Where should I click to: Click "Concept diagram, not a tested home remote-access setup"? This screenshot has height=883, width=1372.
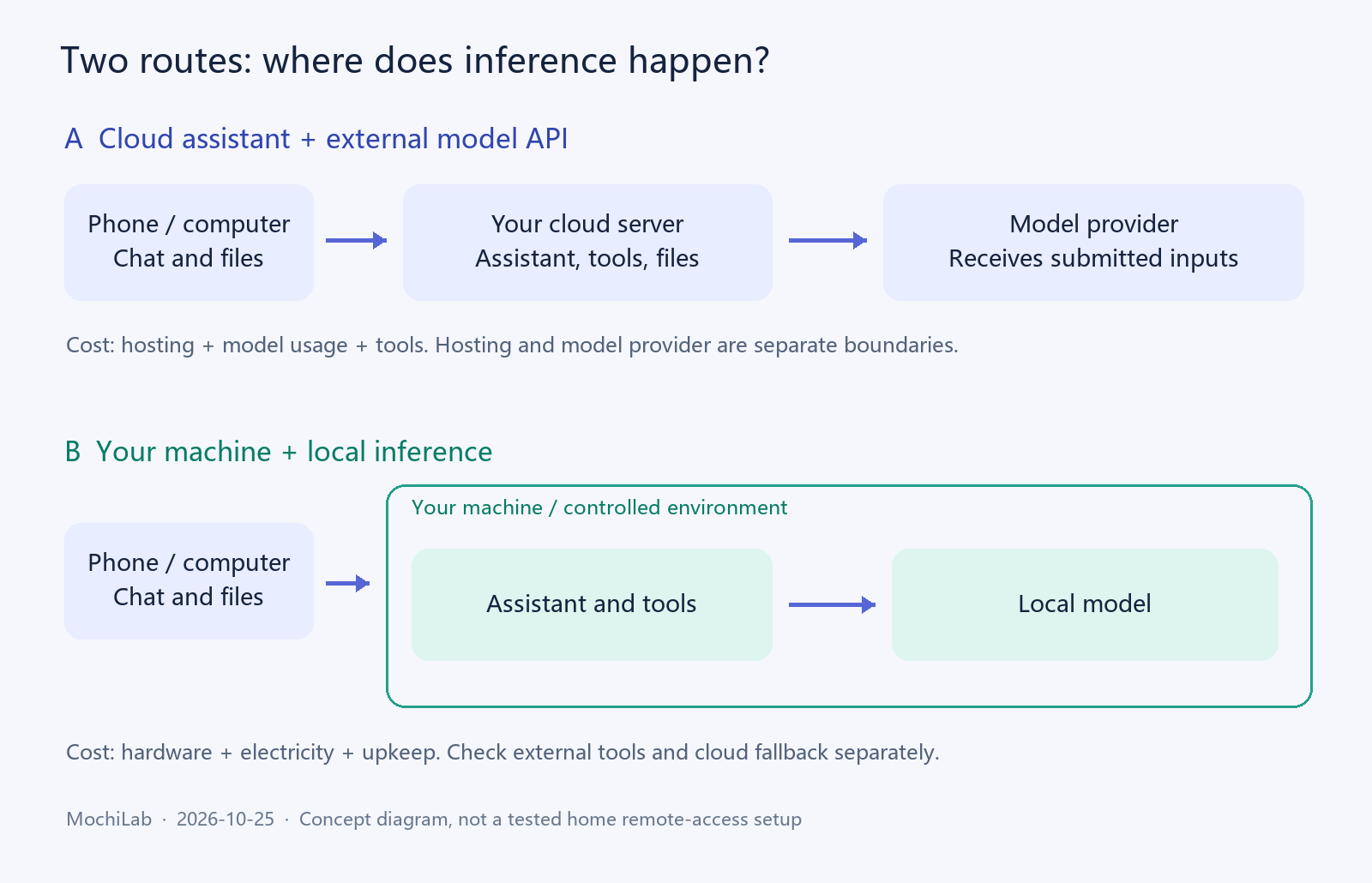click(551, 819)
